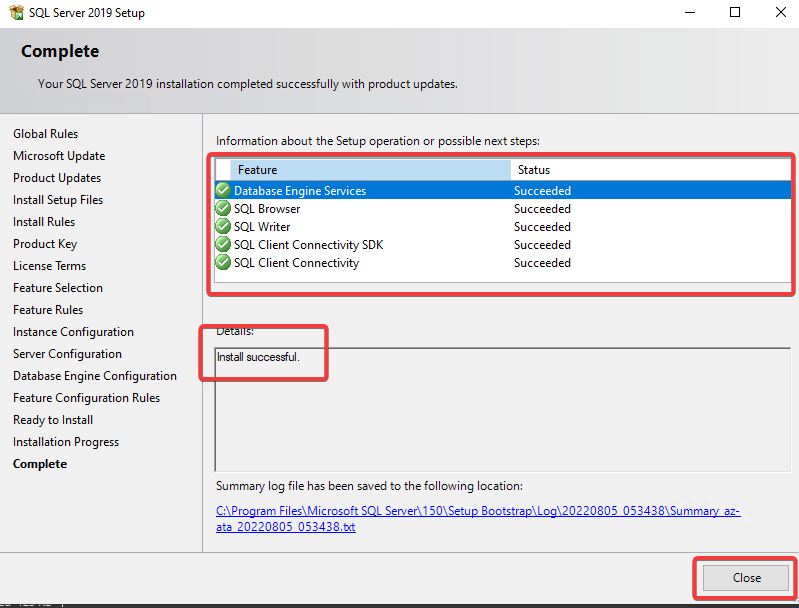Click Install Setup Files step
Screen dimensions: 799x608
(x=58, y=200)
